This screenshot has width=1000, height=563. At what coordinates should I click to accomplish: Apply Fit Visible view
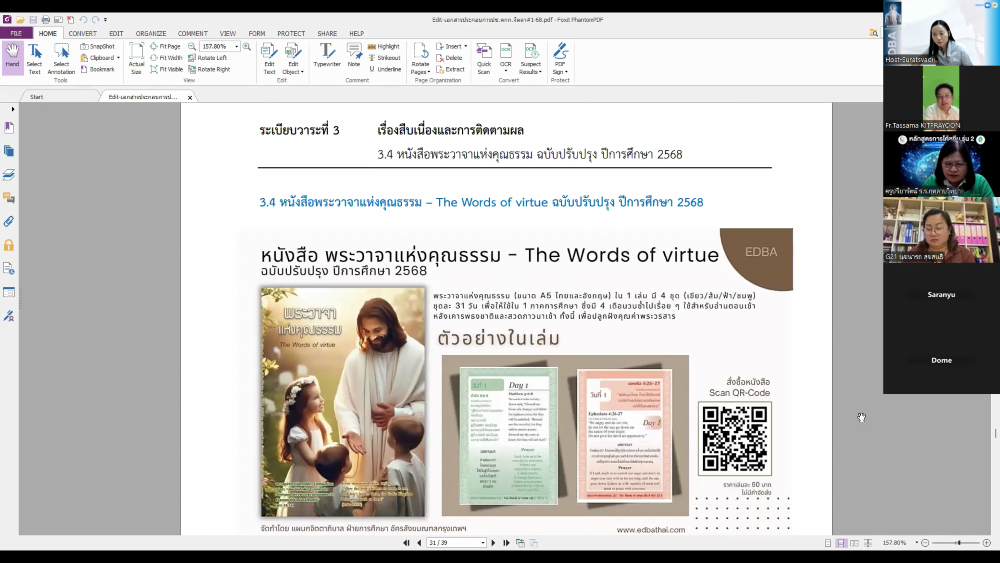(167, 69)
